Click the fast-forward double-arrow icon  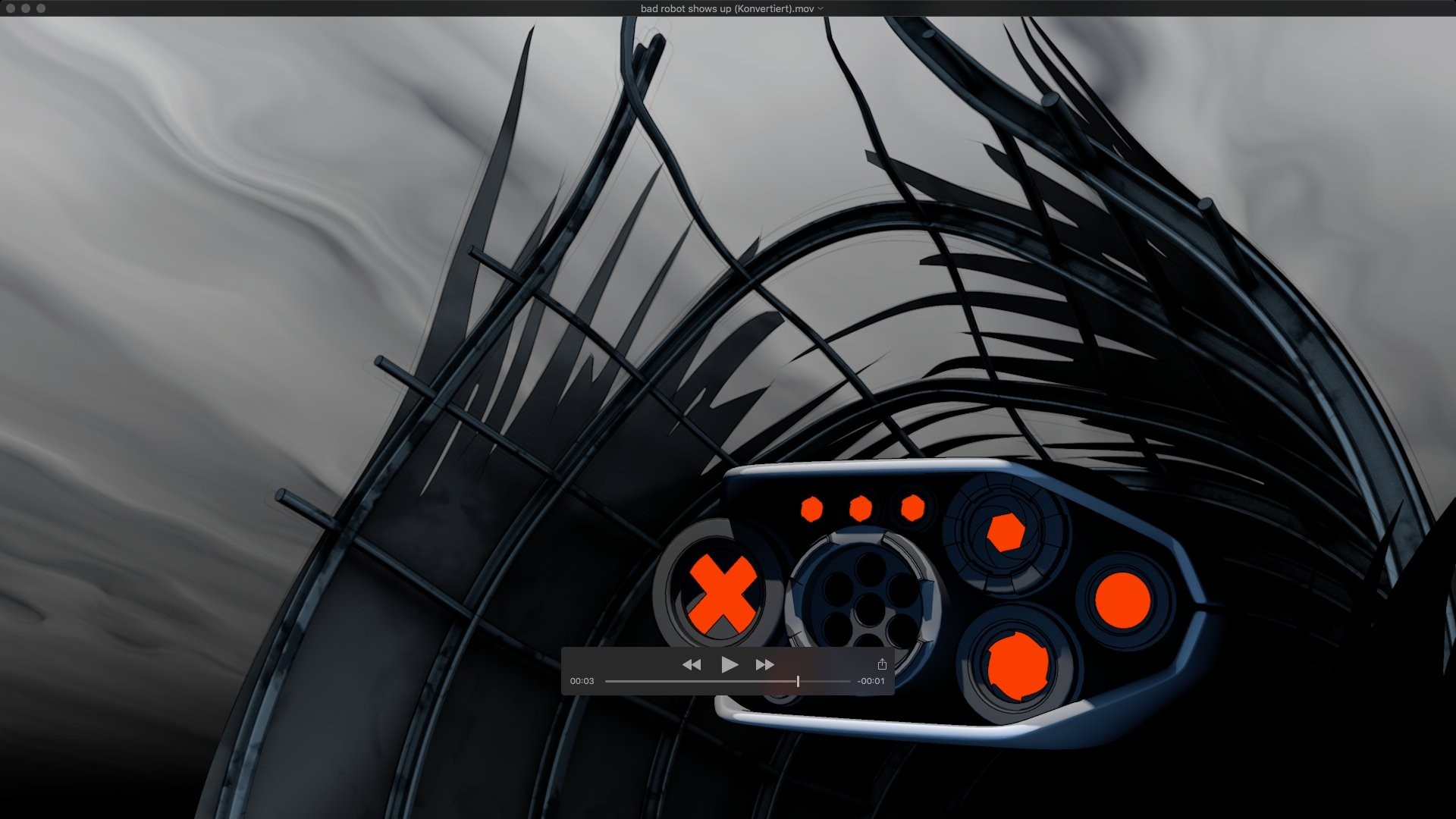[x=764, y=665]
